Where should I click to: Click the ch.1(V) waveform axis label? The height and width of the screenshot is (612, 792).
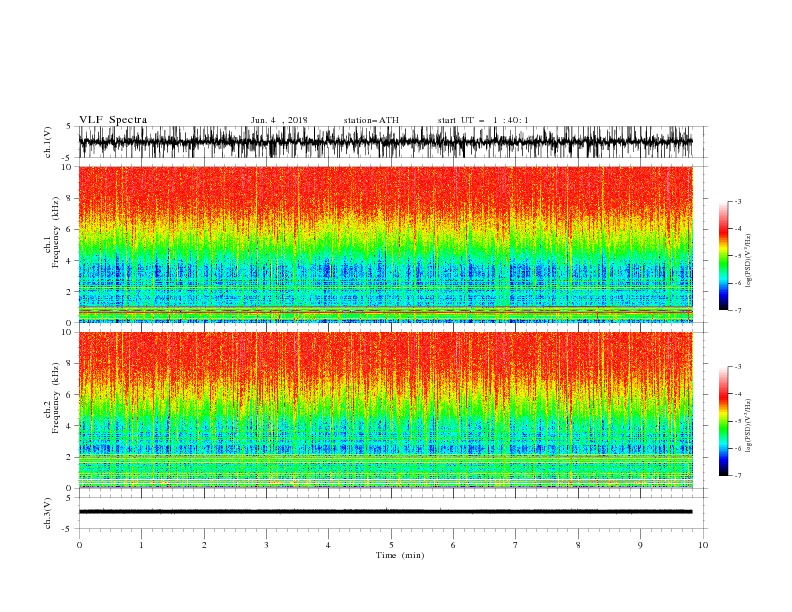pyautogui.click(x=48, y=142)
